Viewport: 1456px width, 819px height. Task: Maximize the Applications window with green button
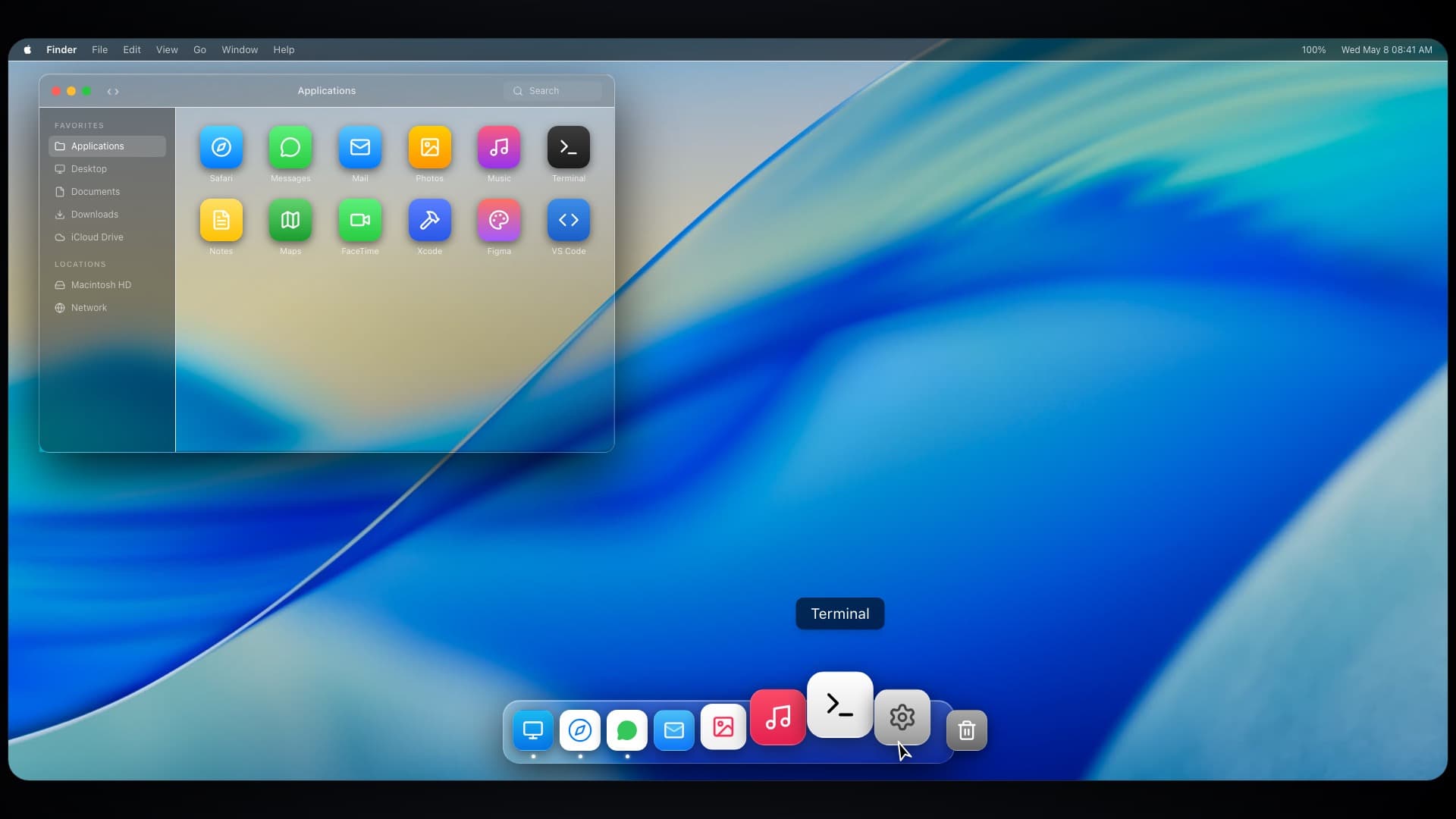point(86,91)
